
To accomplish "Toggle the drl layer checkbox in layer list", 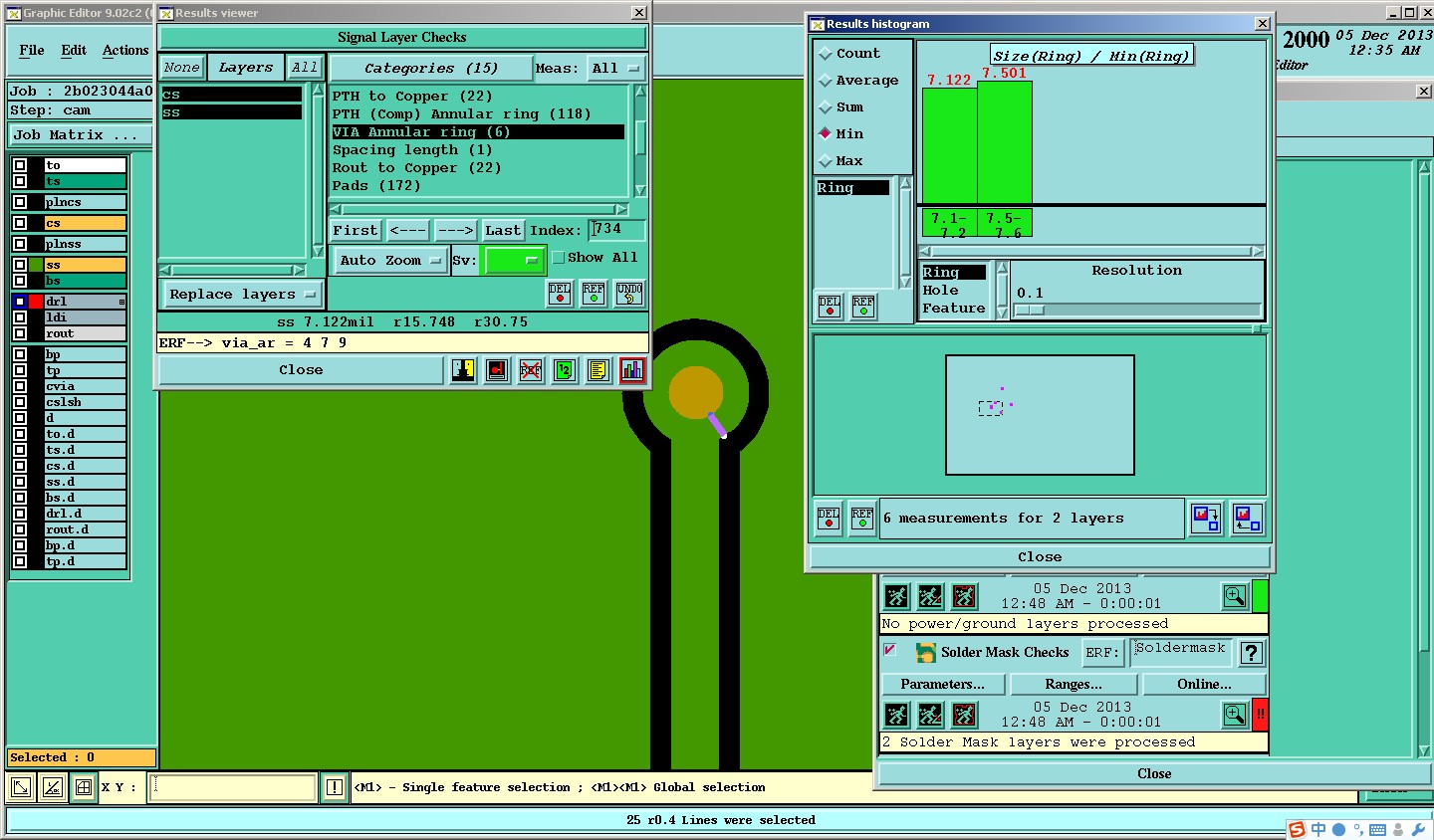I will coord(20,302).
